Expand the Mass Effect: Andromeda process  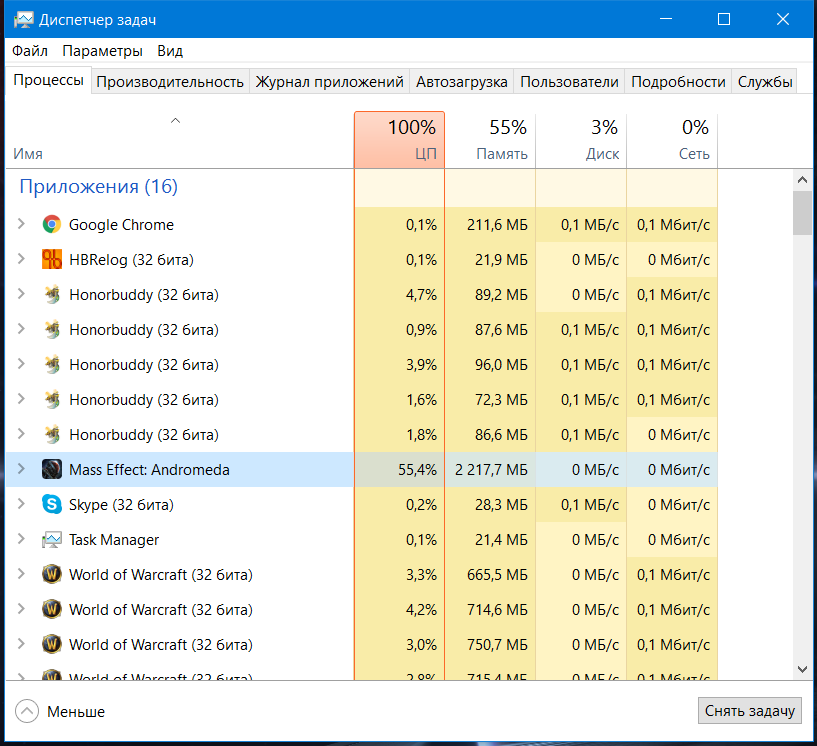[x=21, y=469]
